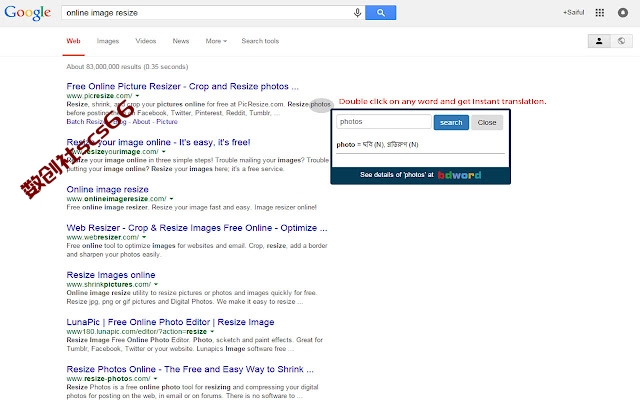640x400 pixels.
Task: Click the blue magnifier search button
Action: (380, 13)
